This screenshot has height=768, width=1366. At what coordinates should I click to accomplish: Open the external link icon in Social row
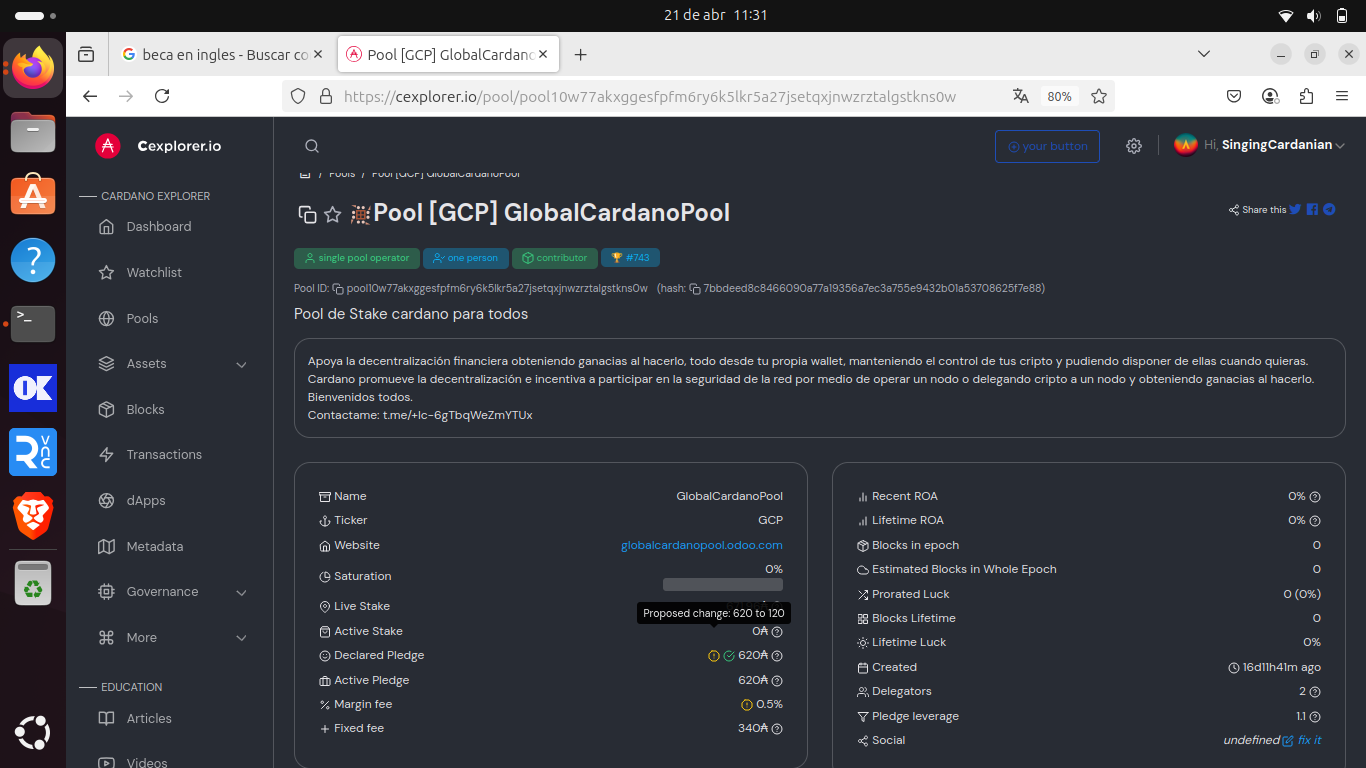pyautogui.click(x=1287, y=741)
